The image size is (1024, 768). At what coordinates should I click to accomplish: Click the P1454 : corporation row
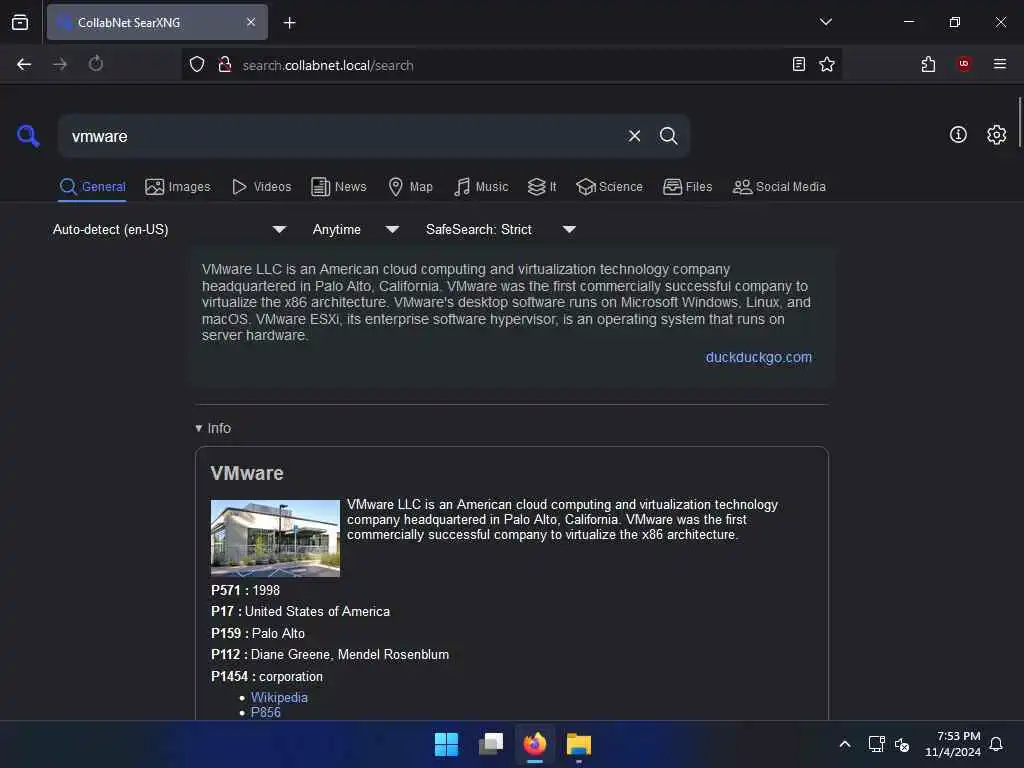(266, 677)
